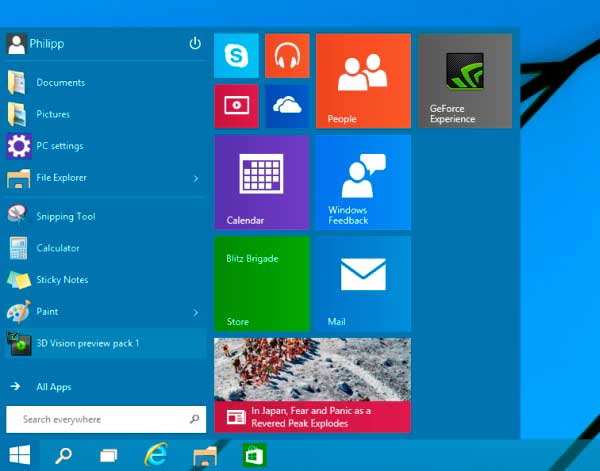Click the power button icon

click(x=195, y=43)
